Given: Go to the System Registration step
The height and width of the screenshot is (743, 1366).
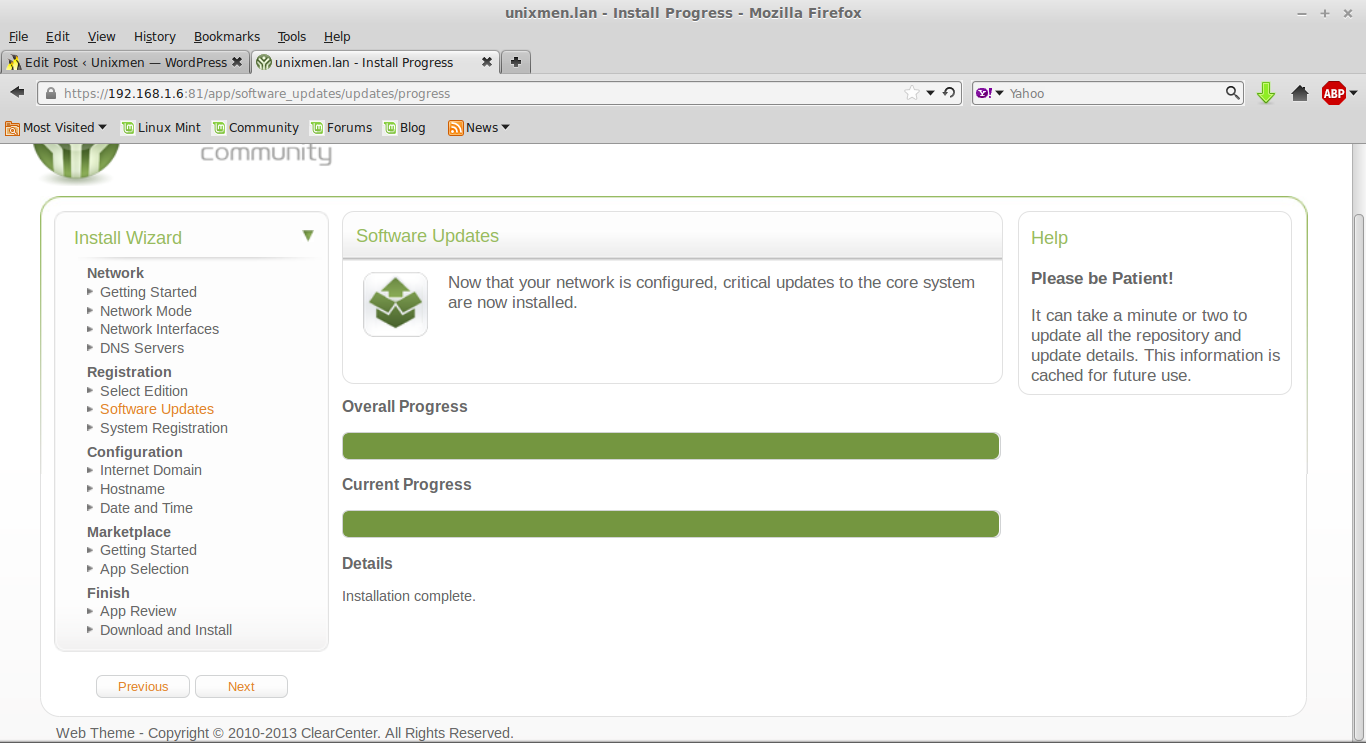Looking at the screenshot, I should (x=164, y=428).
